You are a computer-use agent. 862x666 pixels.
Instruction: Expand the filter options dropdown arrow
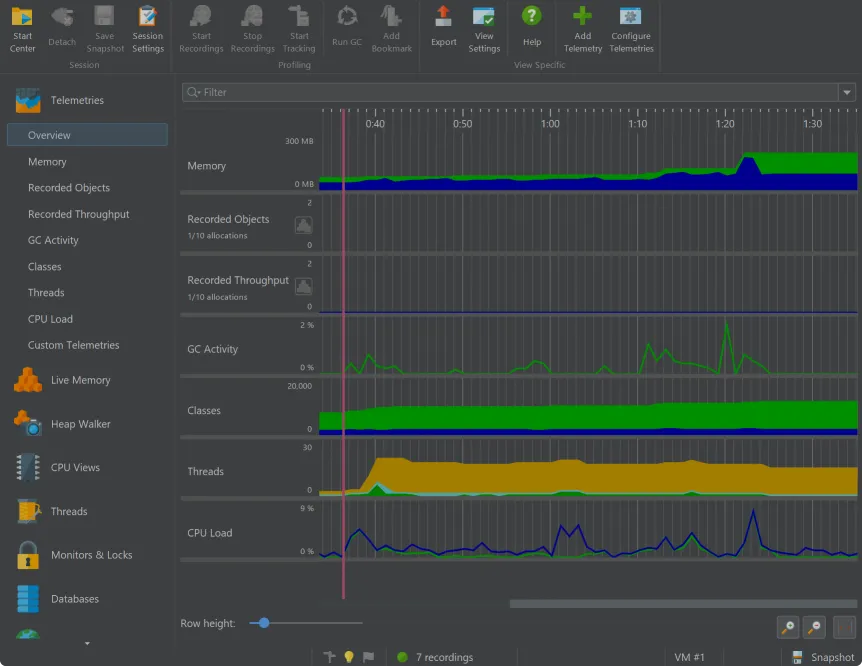[x=847, y=92]
